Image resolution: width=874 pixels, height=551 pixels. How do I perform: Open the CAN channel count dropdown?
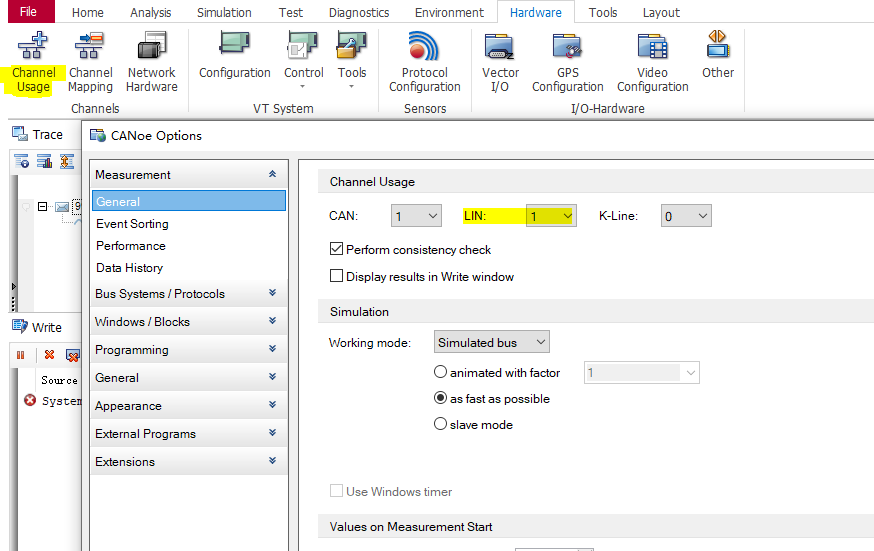pos(416,216)
